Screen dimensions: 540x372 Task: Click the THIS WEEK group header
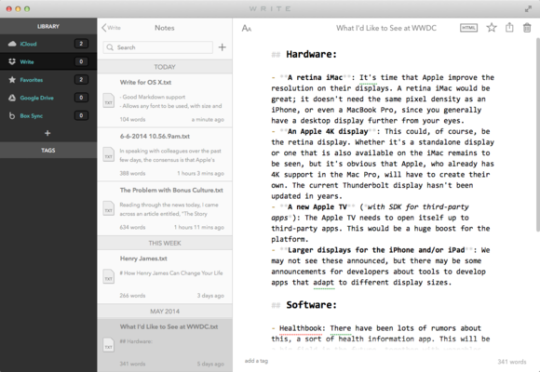pyautogui.click(x=165, y=243)
